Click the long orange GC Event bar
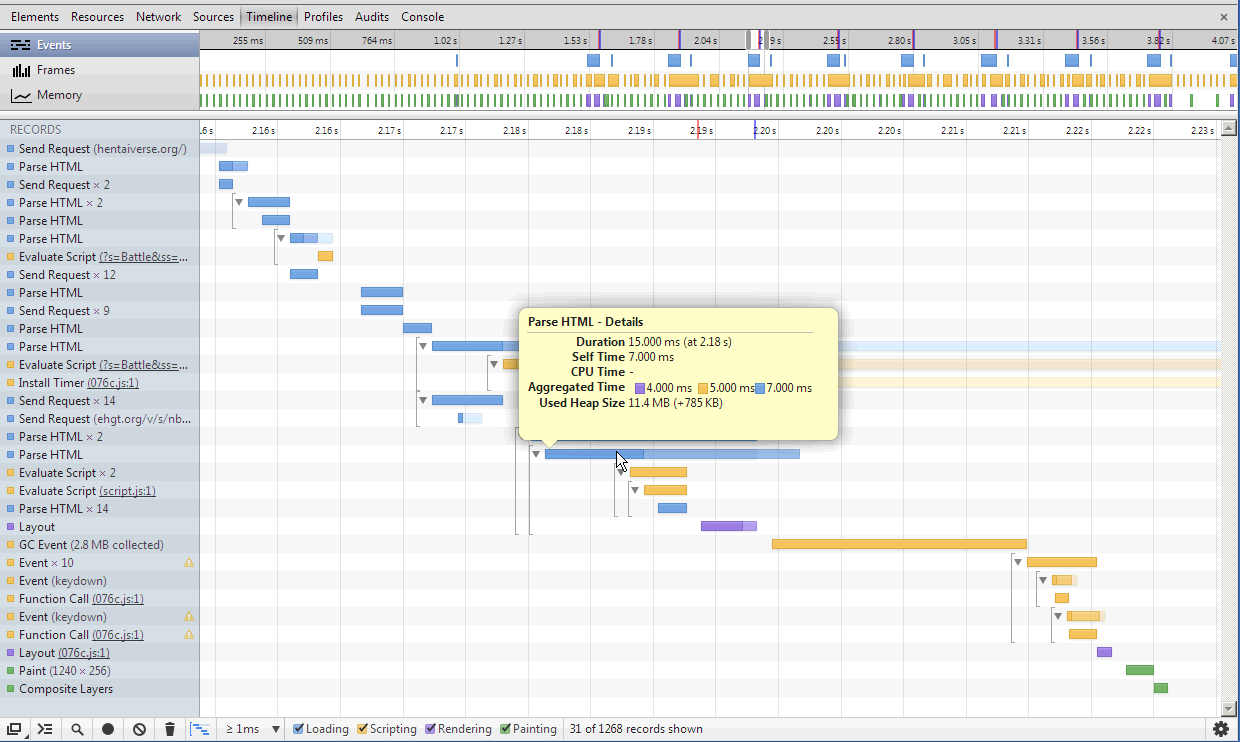Image resolution: width=1240 pixels, height=742 pixels. pyautogui.click(x=899, y=544)
